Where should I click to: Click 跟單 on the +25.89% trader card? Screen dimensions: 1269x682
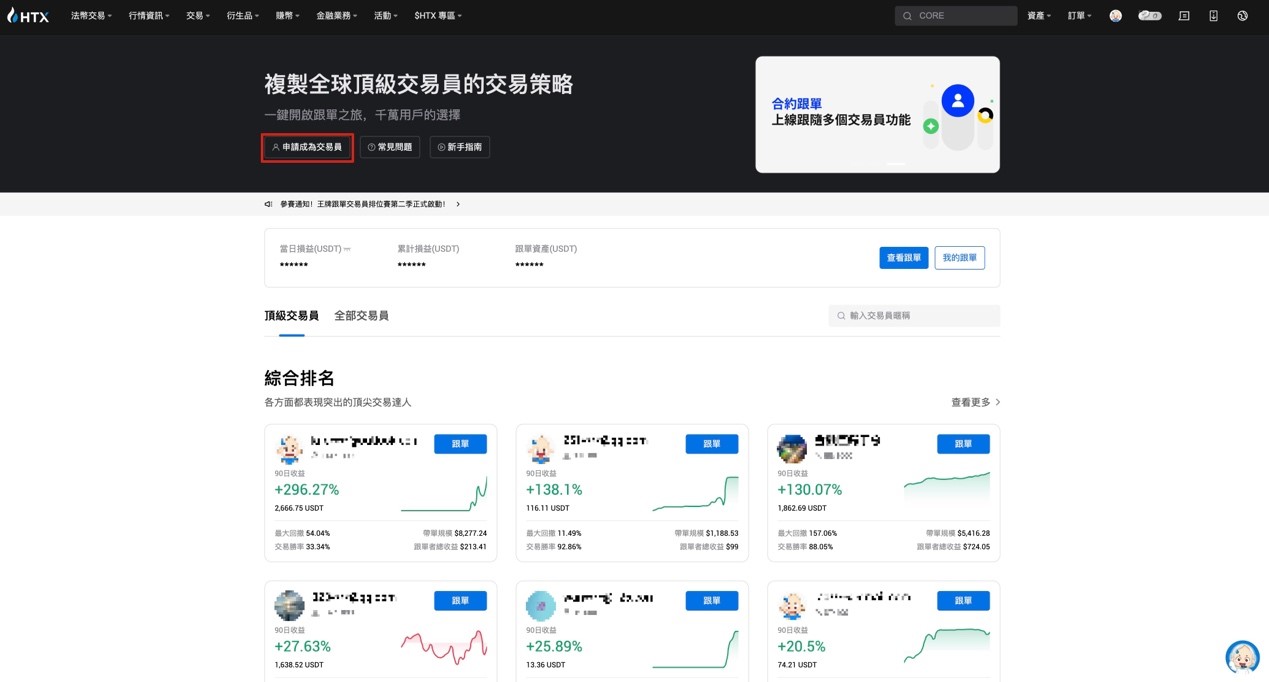pyautogui.click(x=712, y=601)
